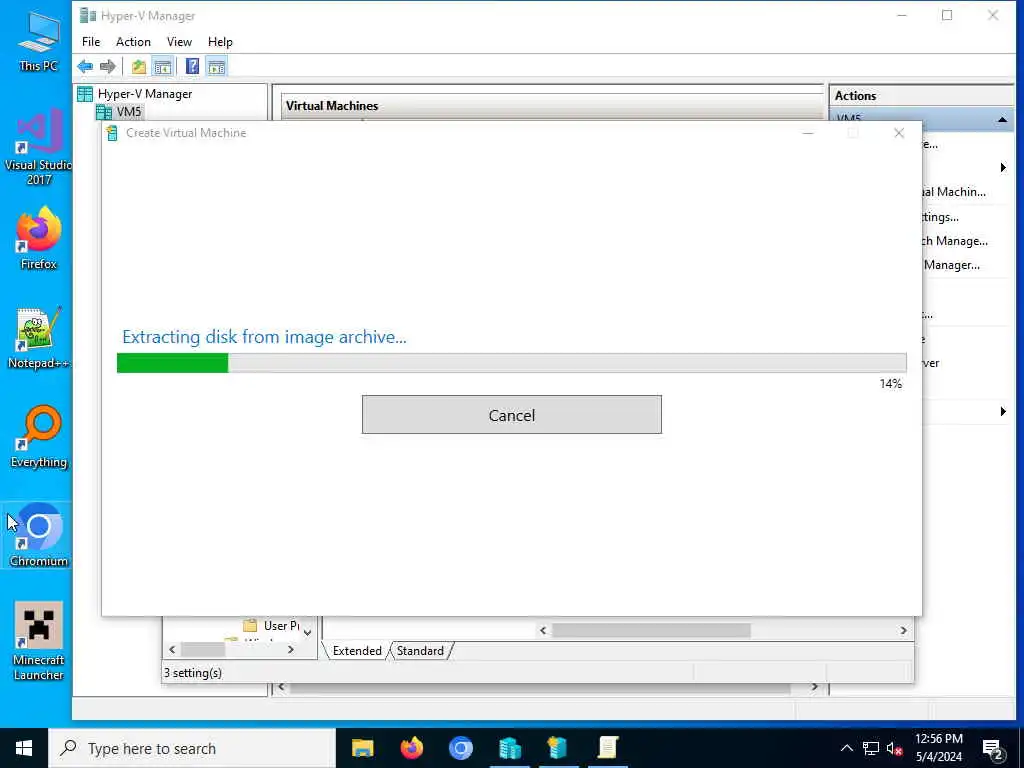Screen dimensions: 1024x768
Task: Click the muted volume icon in tray
Action: [x=894, y=748]
